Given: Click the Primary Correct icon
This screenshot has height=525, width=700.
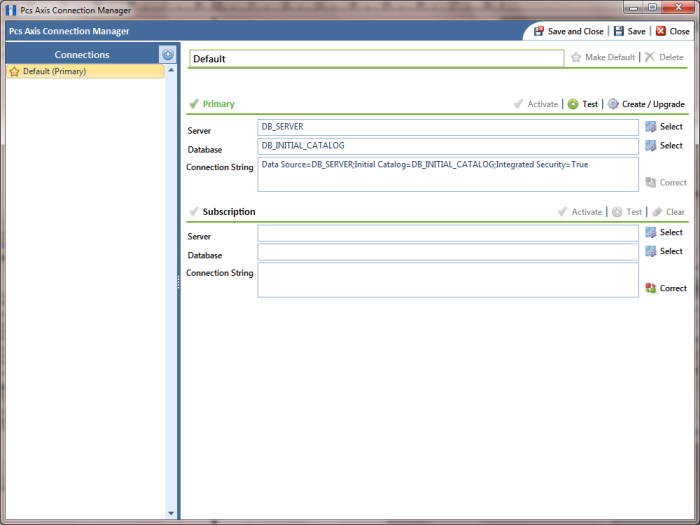Looking at the screenshot, I should point(651,183).
